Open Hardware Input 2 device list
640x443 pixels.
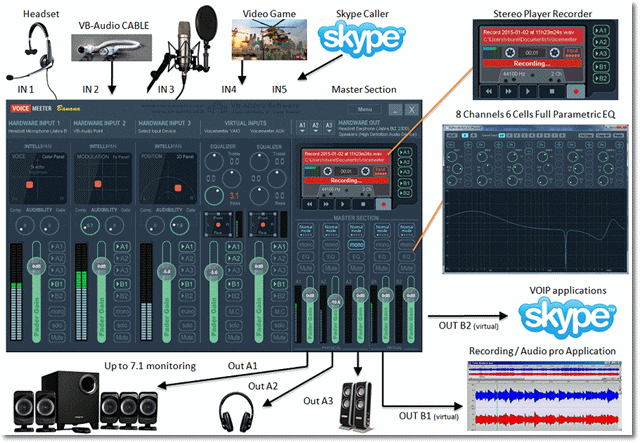[88, 131]
